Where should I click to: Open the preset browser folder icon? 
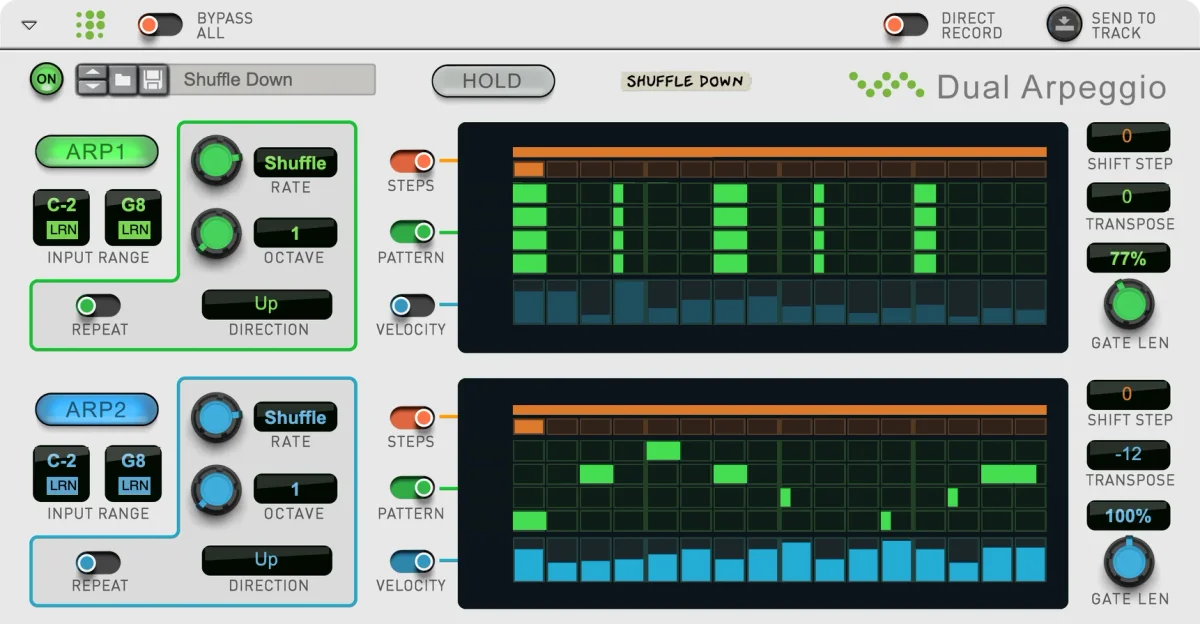pyautogui.click(x=122, y=80)
